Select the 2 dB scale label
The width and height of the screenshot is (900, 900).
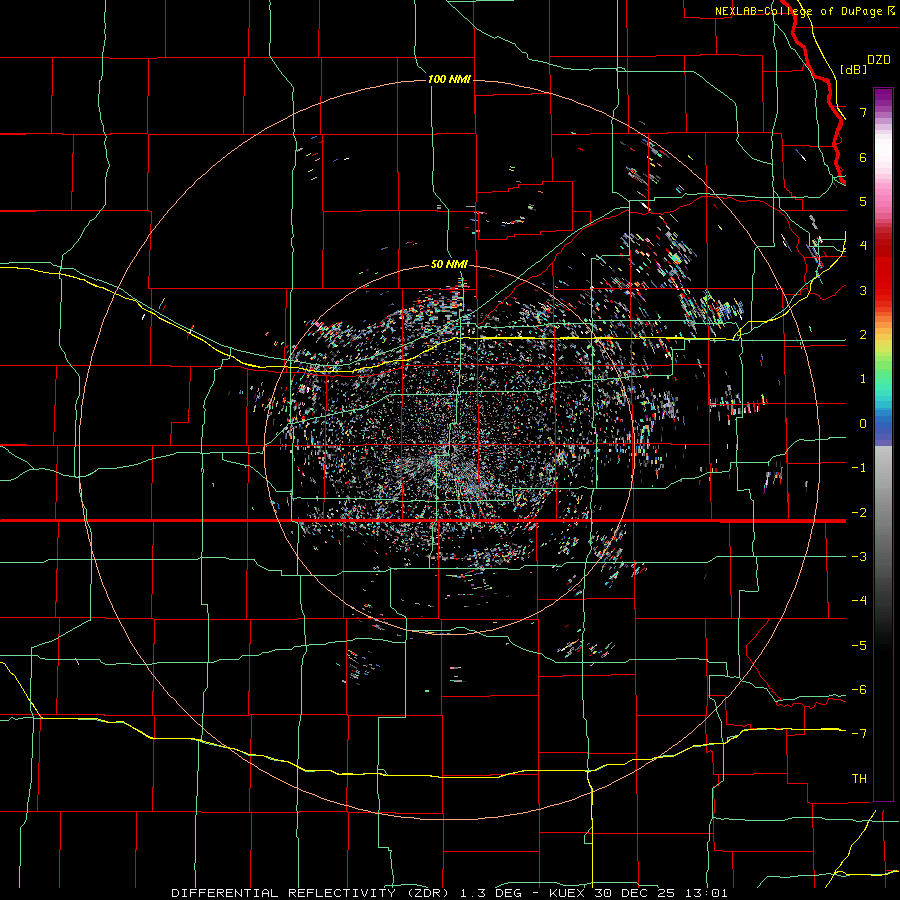863,335
